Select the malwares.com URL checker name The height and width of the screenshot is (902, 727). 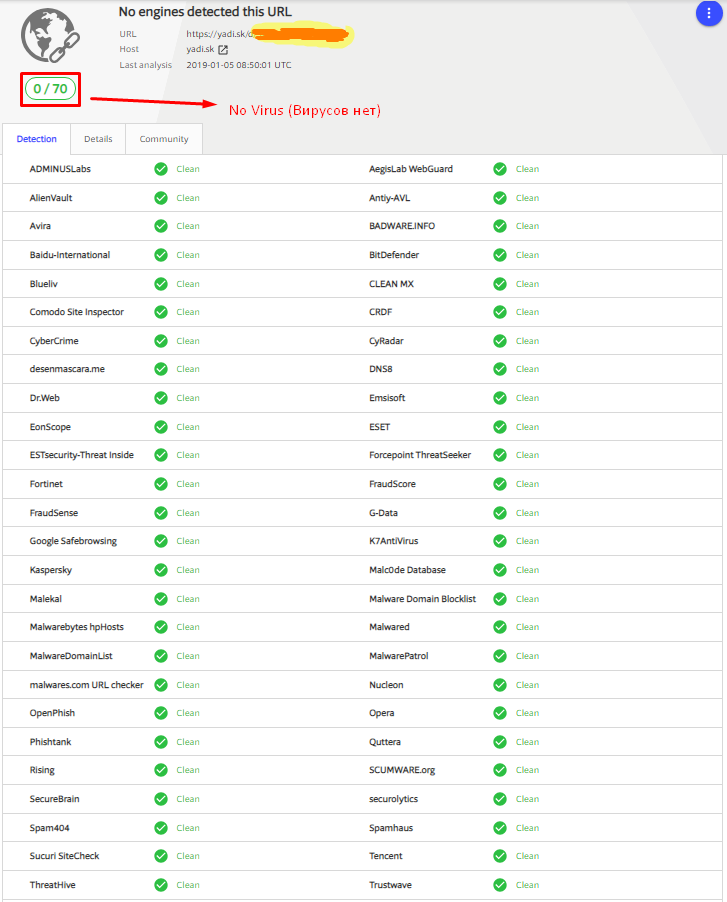86,685
